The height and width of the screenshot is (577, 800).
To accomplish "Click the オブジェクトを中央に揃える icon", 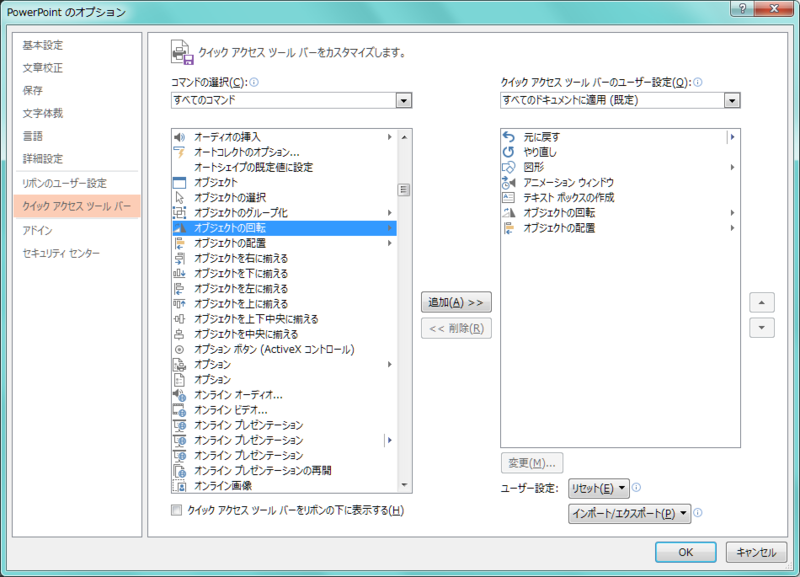I will 179,334.
